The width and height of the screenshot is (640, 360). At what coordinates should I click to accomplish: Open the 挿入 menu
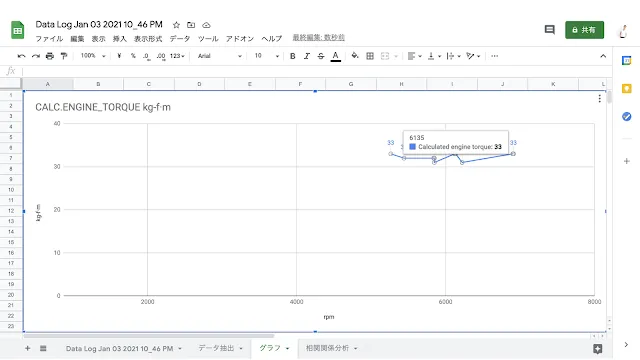120,38
